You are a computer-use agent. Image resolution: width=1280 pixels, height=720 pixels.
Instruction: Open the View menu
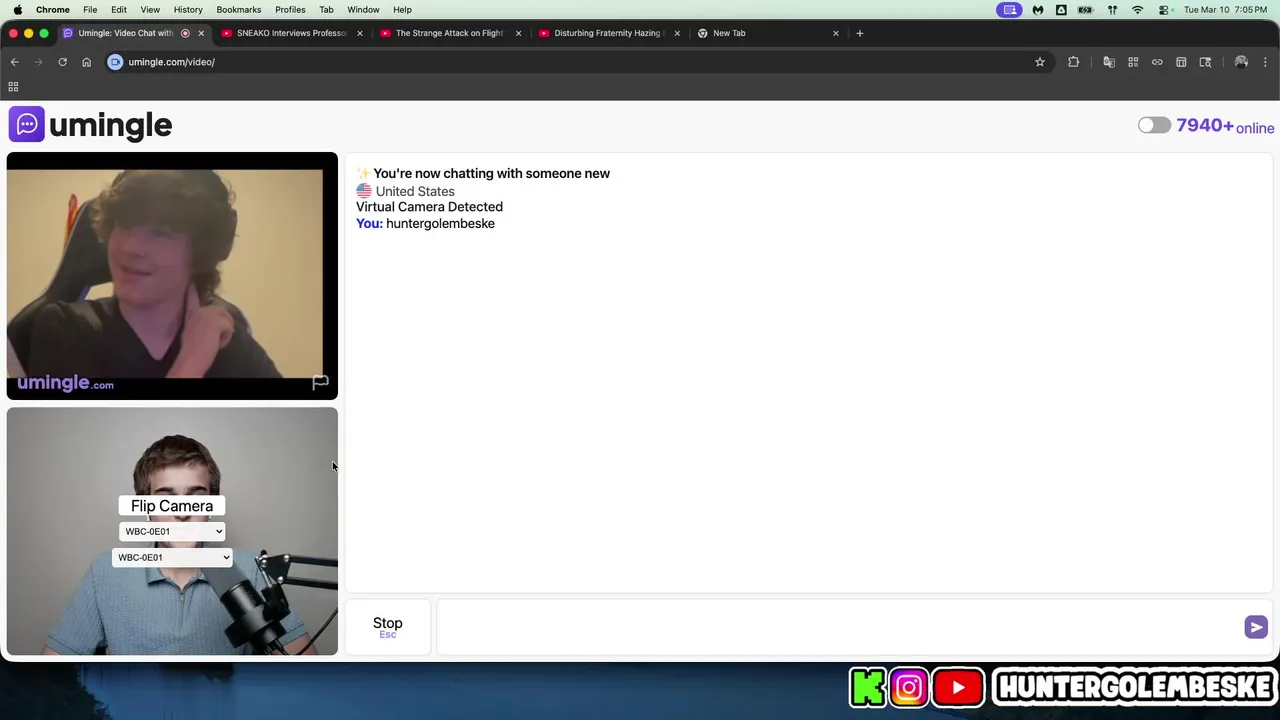pos(150,10)
